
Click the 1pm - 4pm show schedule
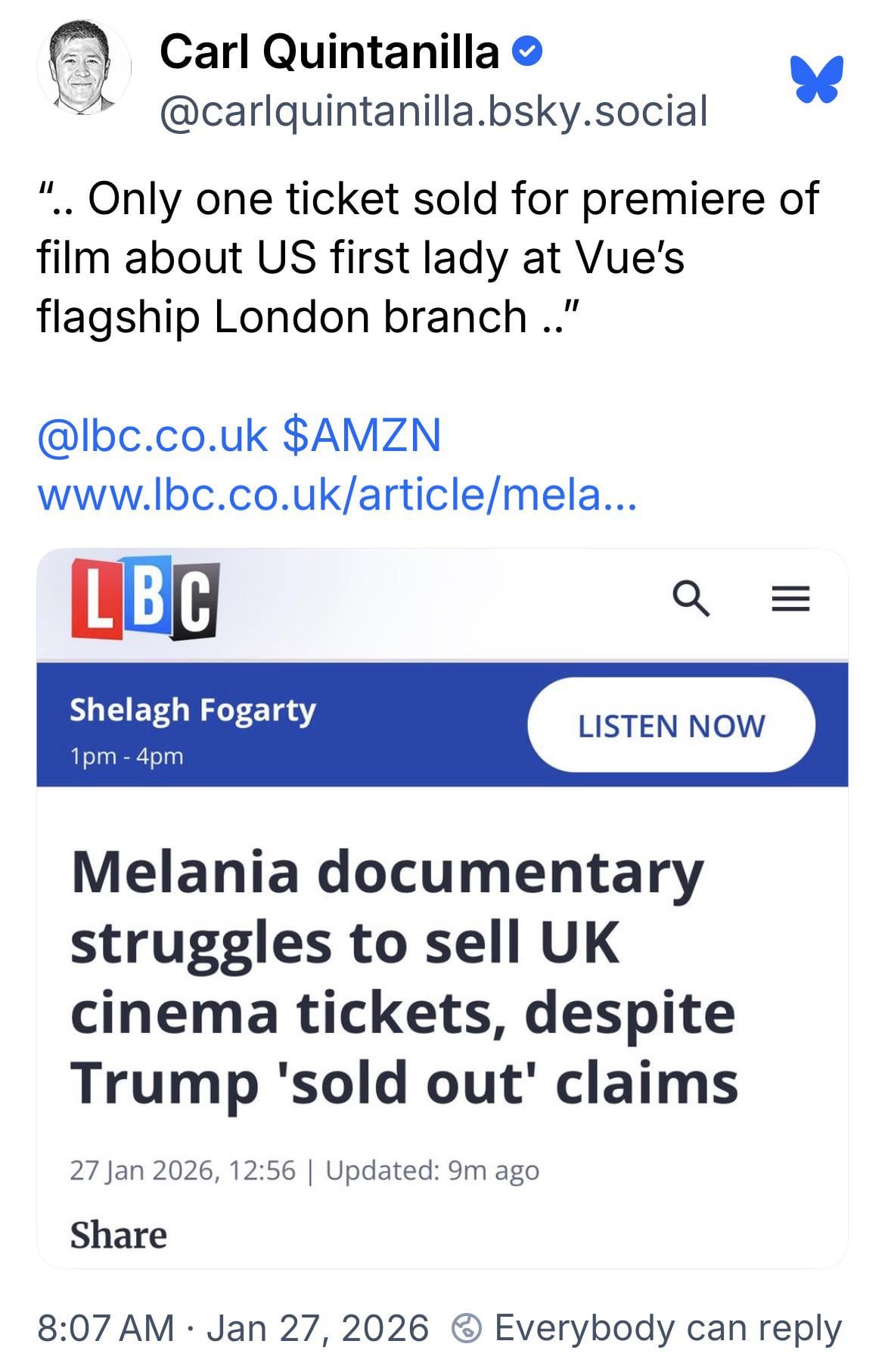click(x=126, y=756)
